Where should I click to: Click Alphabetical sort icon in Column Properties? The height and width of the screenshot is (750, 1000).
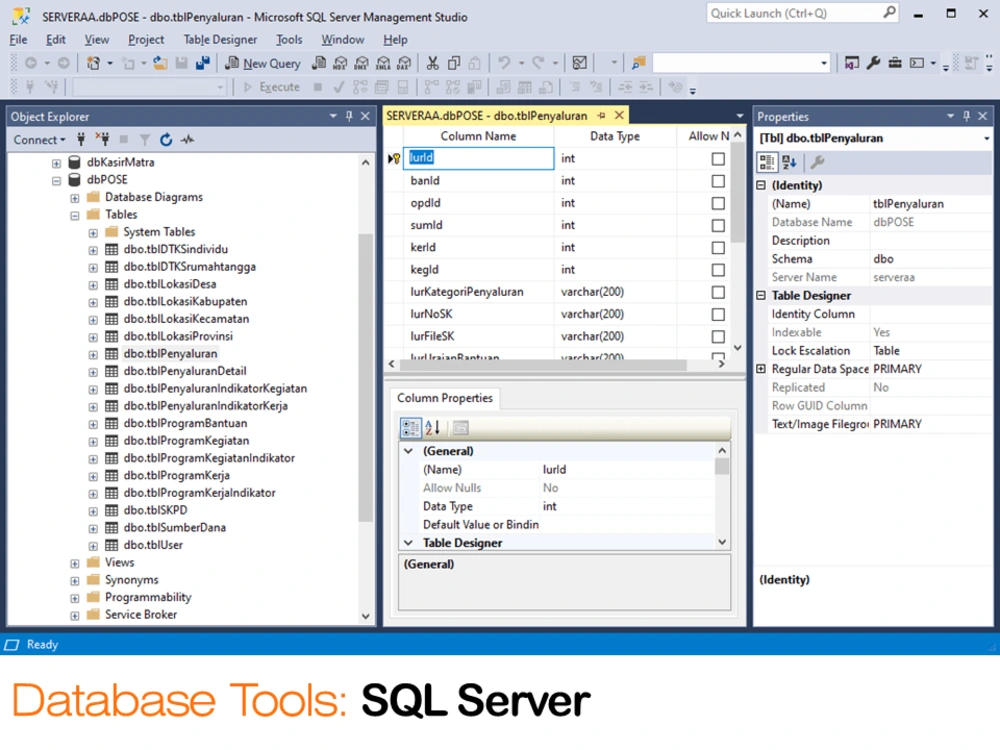click(432, 428)
